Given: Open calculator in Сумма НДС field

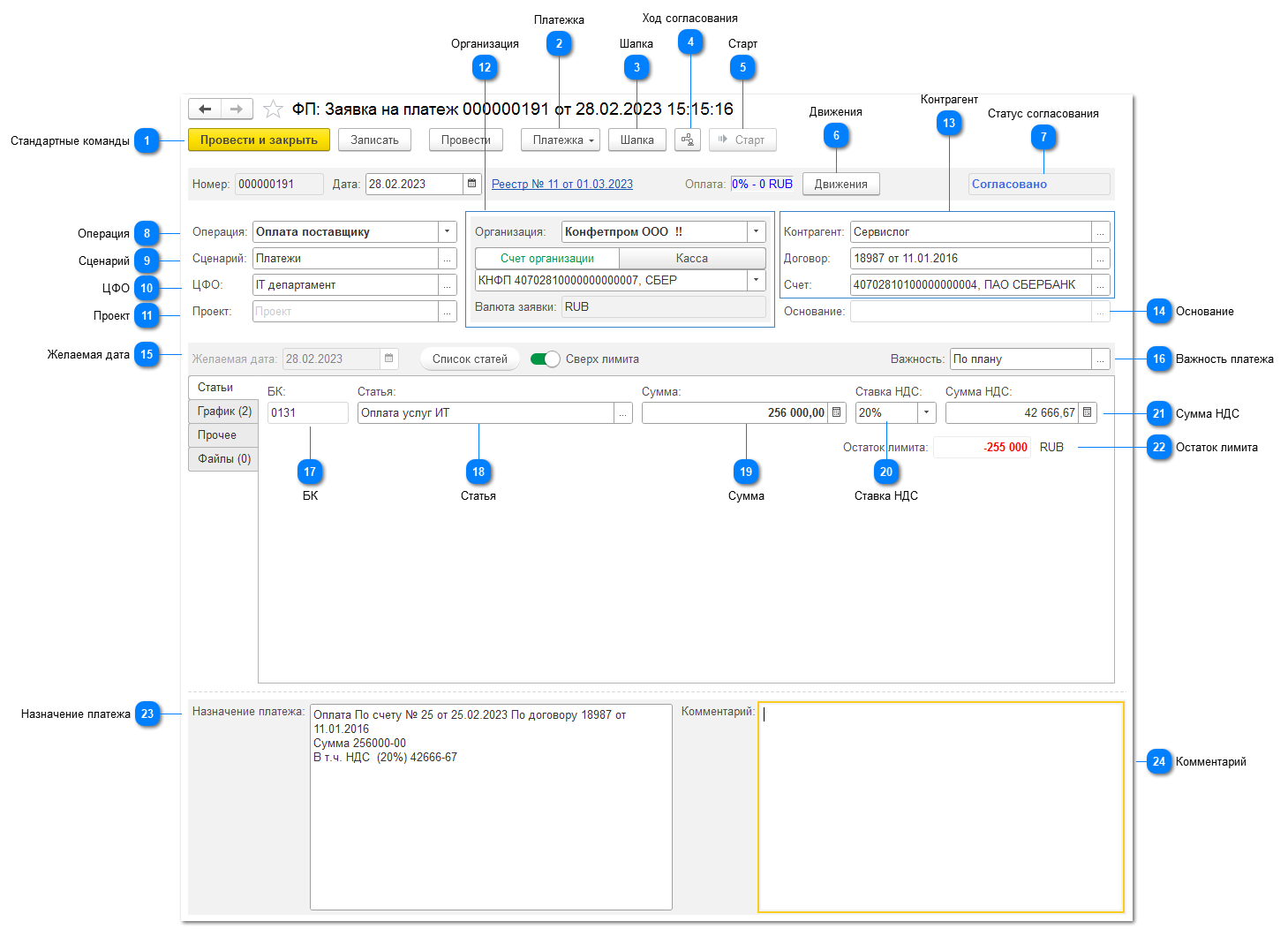Looking at the screenshot, I should (x=1088, y=412).
